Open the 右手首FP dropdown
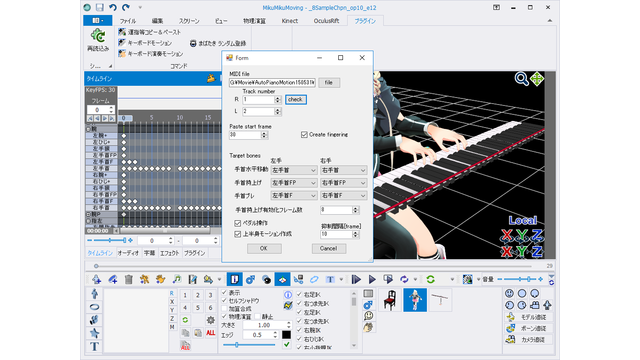 [344, 183]
